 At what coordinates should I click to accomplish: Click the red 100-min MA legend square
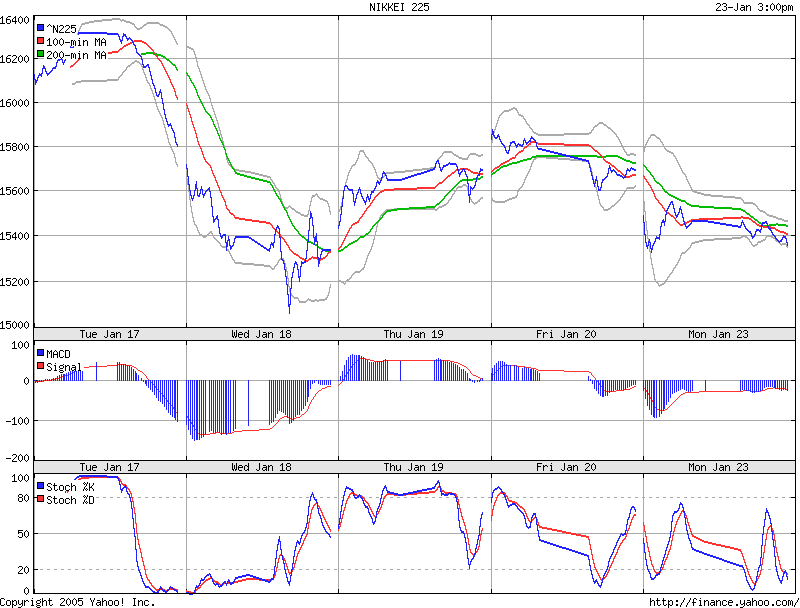pos(40,41)
